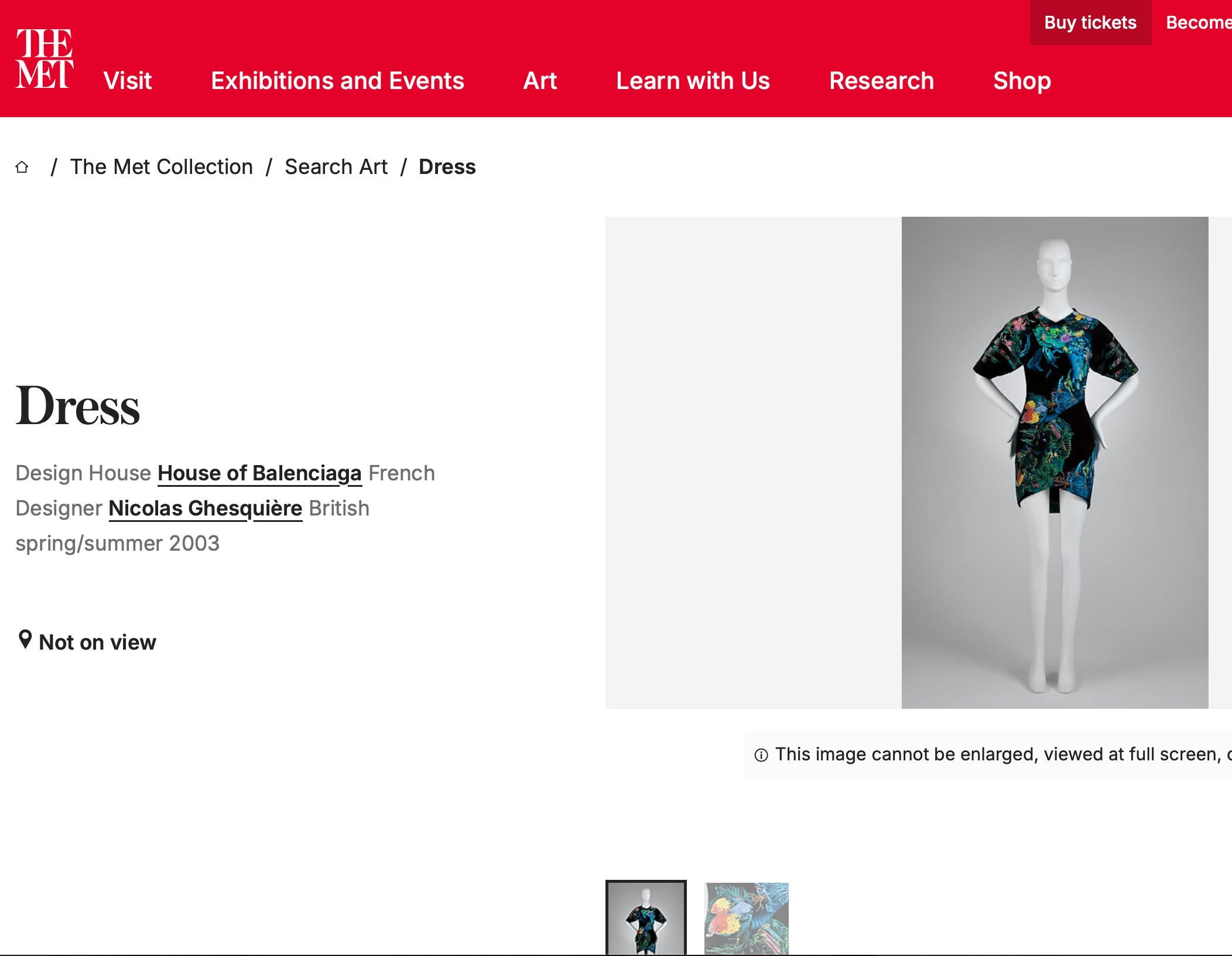Open Learn with Us menu
Viewport: 1232px width, 956px height.
pyautogui.click(x=693, y=81)
